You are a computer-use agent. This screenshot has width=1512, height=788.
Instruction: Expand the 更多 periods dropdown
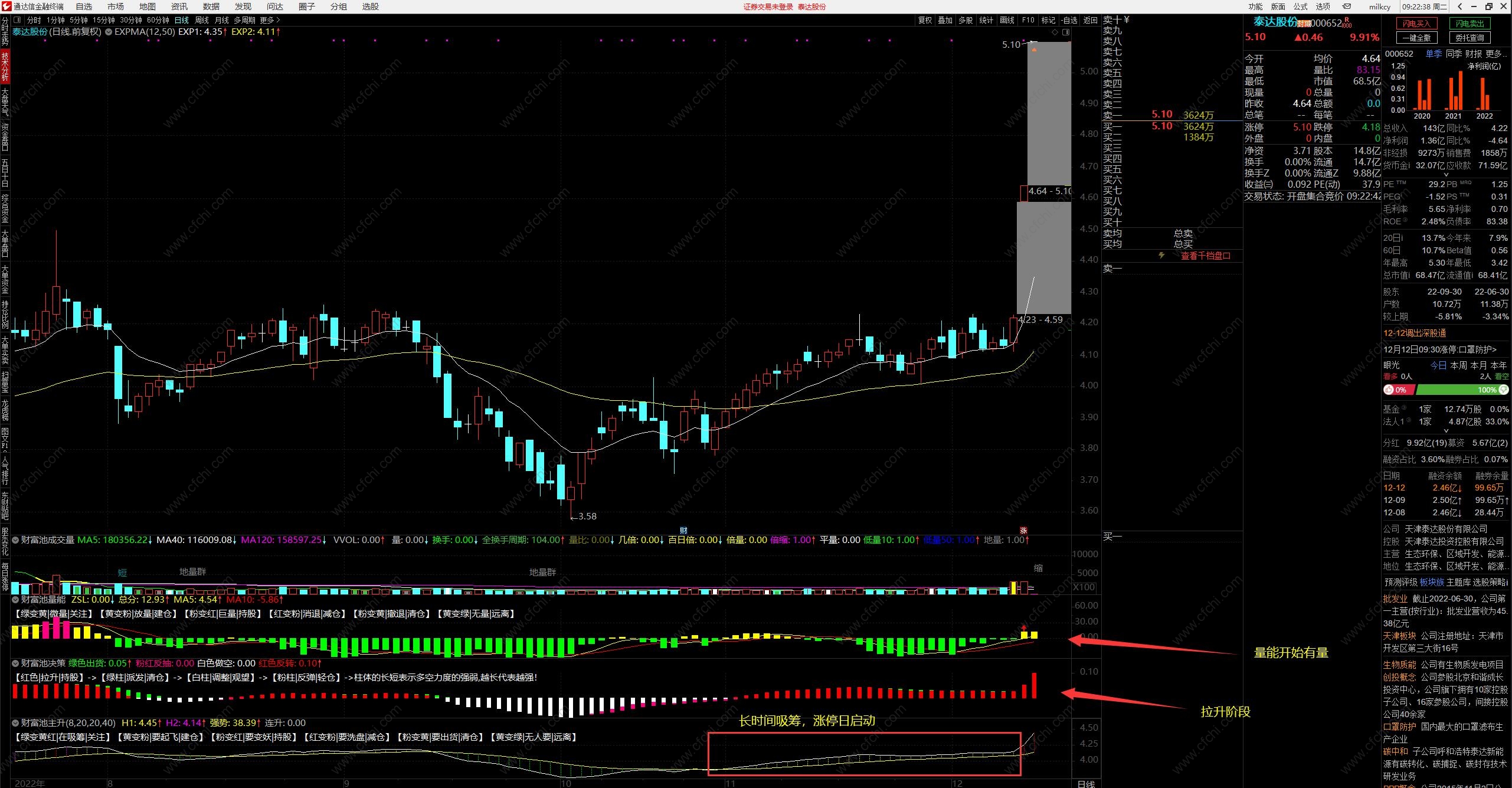pos(270,20)
